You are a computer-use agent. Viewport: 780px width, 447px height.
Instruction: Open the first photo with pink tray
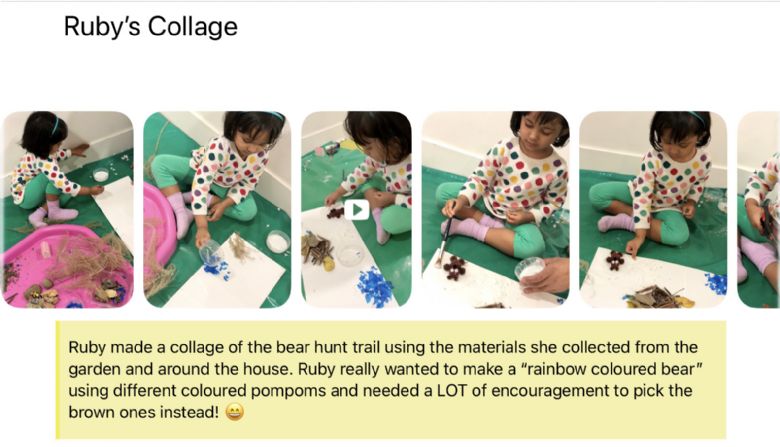point(68,210)
